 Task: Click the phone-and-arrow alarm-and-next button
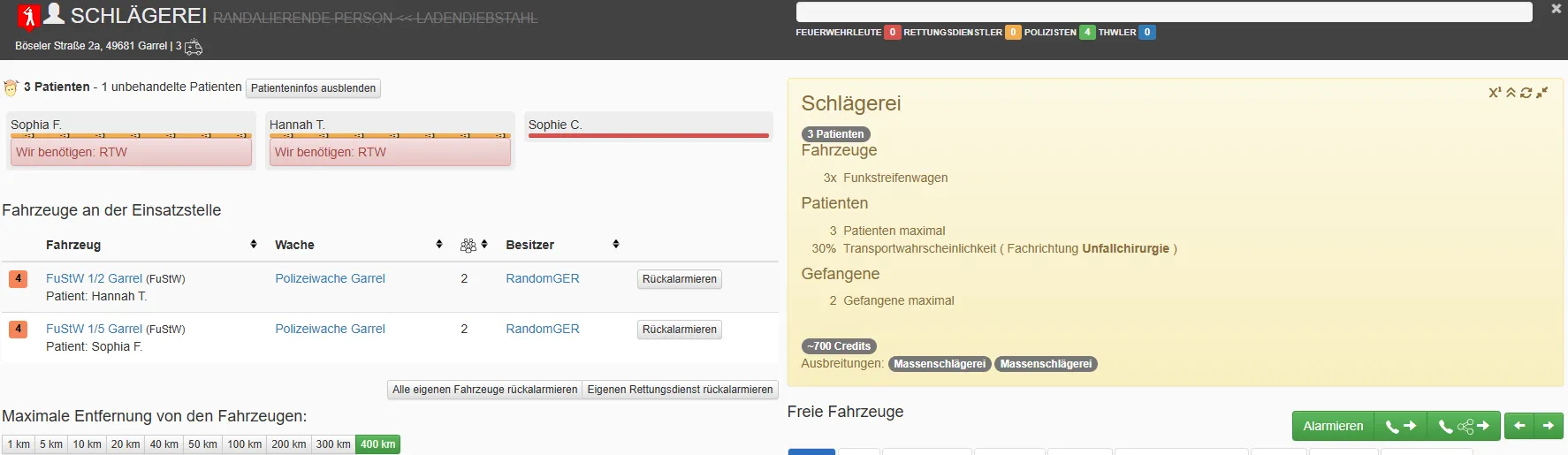pos(1401,426)
